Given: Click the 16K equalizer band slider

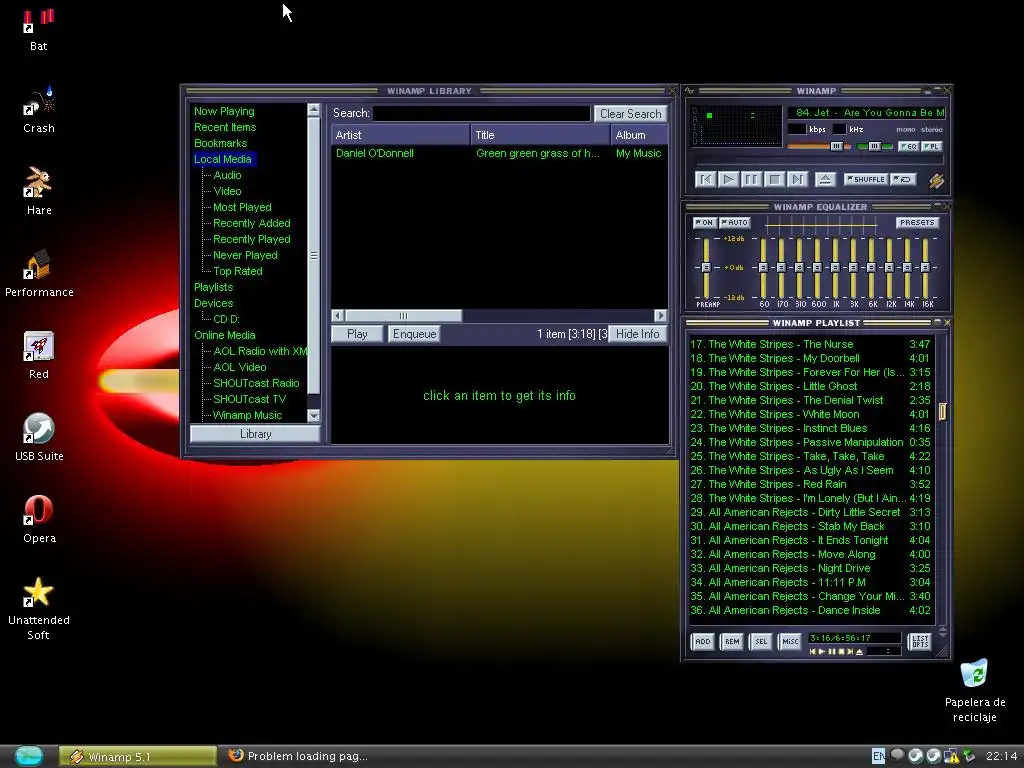Looking at the screenshot, I should pyautogui.click(x=925, y=268).
